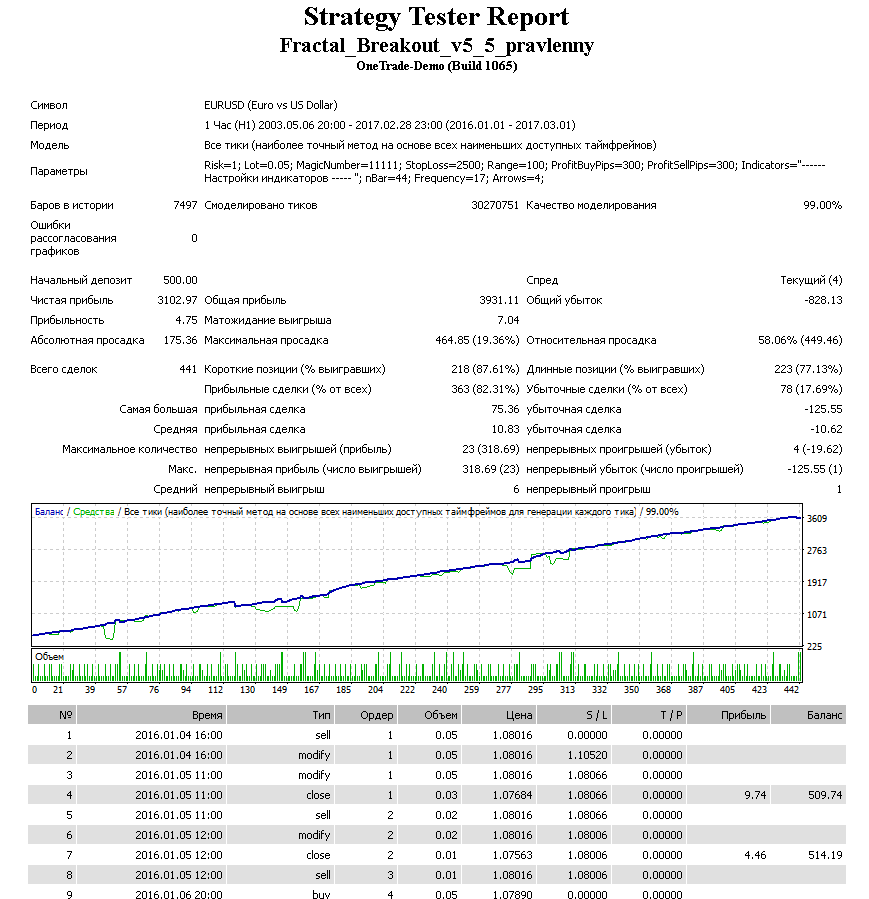
Task: Click the 1071 value on chart axis
Action: pyautogui.click(x=817, y=615)
